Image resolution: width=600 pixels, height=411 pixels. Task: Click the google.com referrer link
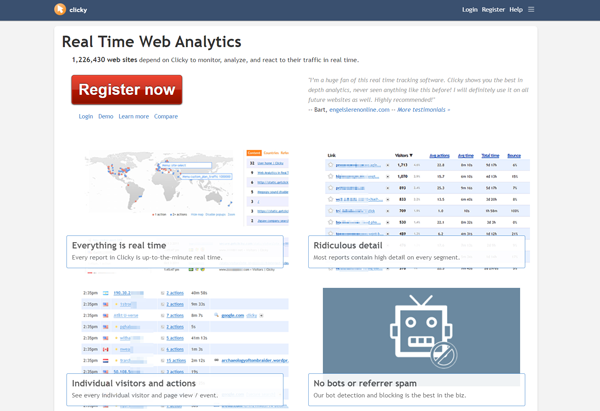(233, 316)
